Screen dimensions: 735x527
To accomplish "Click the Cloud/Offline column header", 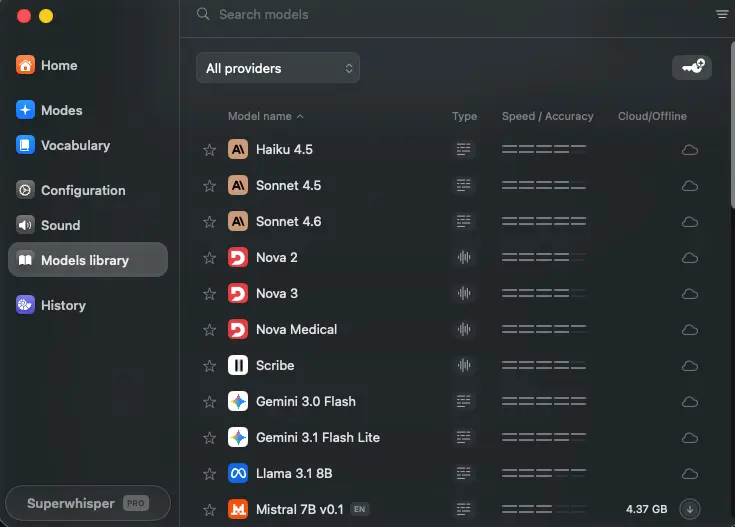I will pos(652,116).
